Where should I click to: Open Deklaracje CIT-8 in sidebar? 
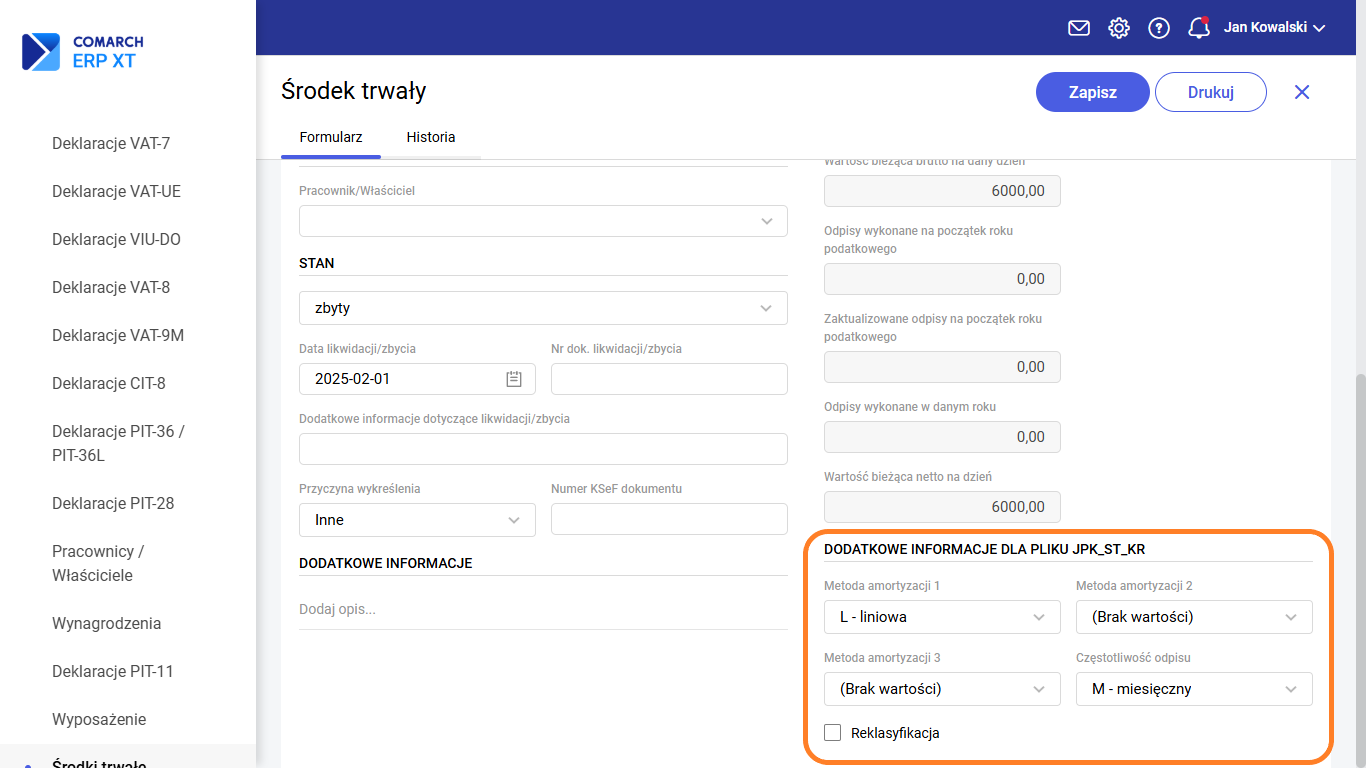(x=109, y=383)
